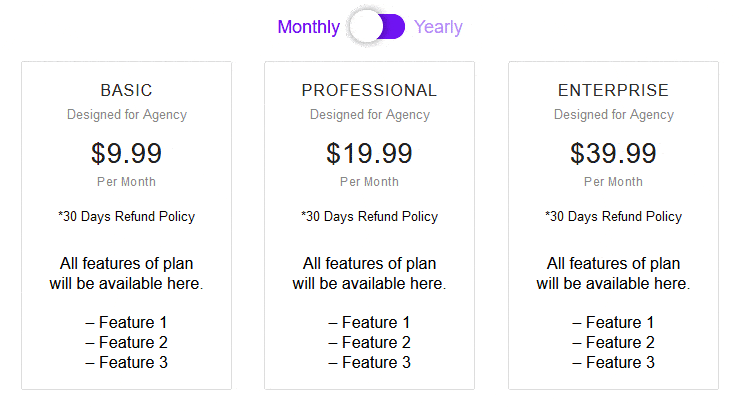Click the $9.99 price in Basic
Image resolution: width=744 pixels, height=418 pixels.
127,153
